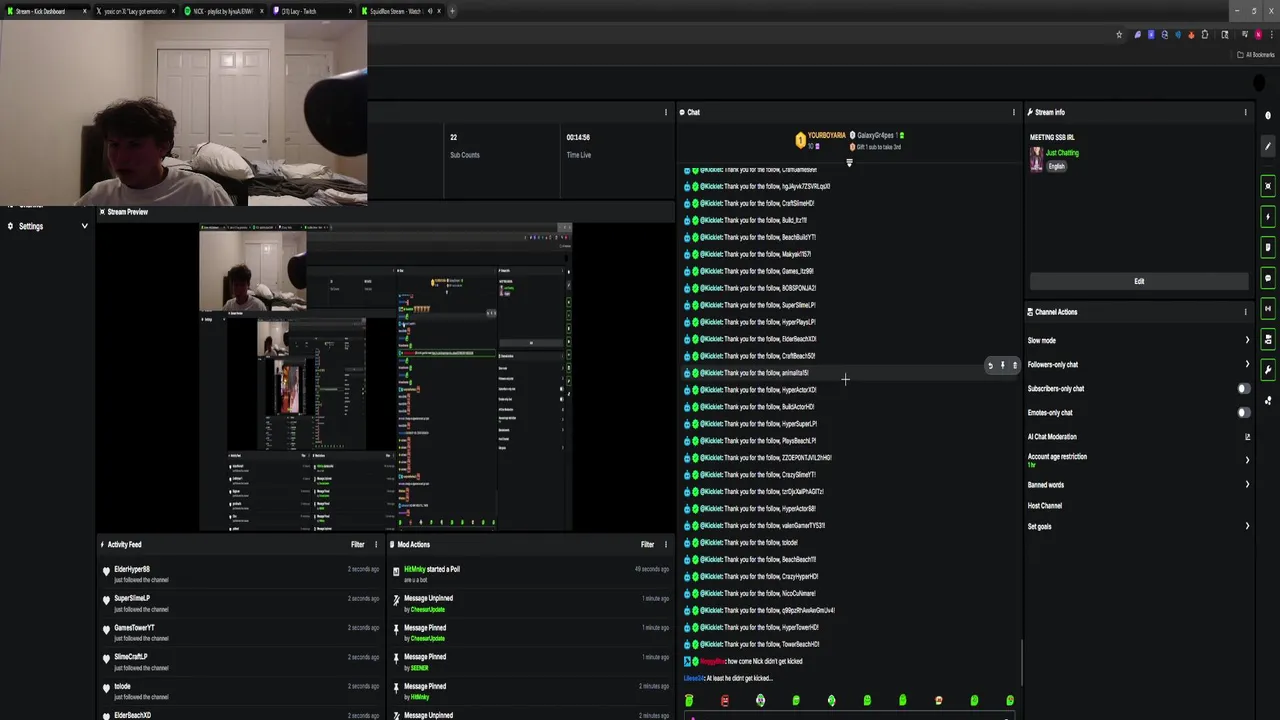Open the Chat panel three-dot menu
This screenshot has height=720, width=1280.
[1013, 112]
